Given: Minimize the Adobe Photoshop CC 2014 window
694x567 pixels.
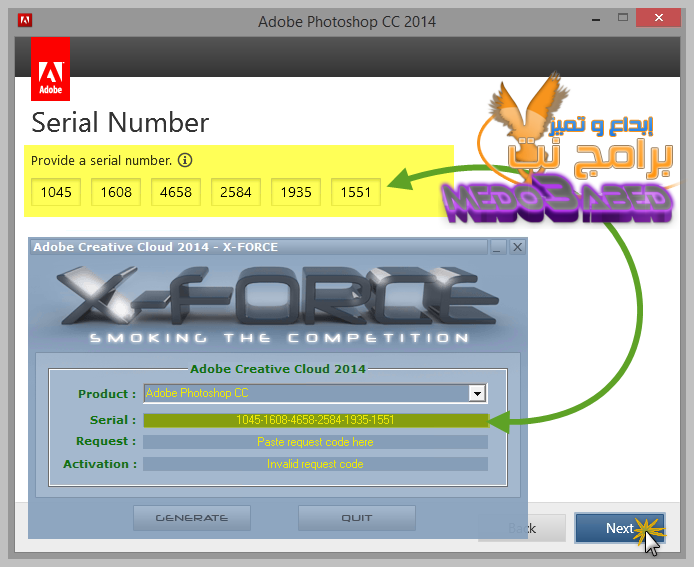Looking at the screenshot, I should tap(596, 19).
